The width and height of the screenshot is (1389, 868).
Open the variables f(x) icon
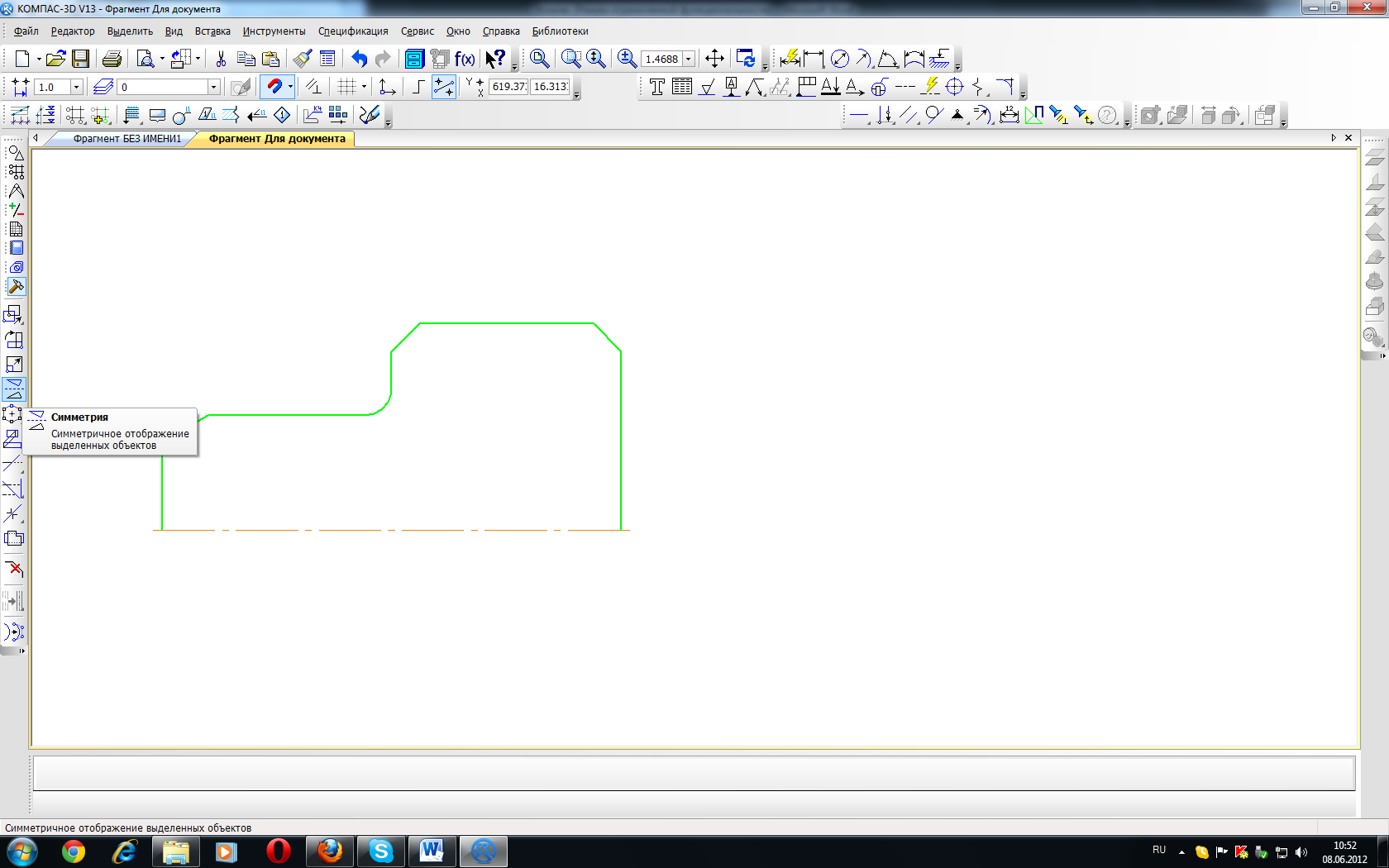click(x=465, y=59)
